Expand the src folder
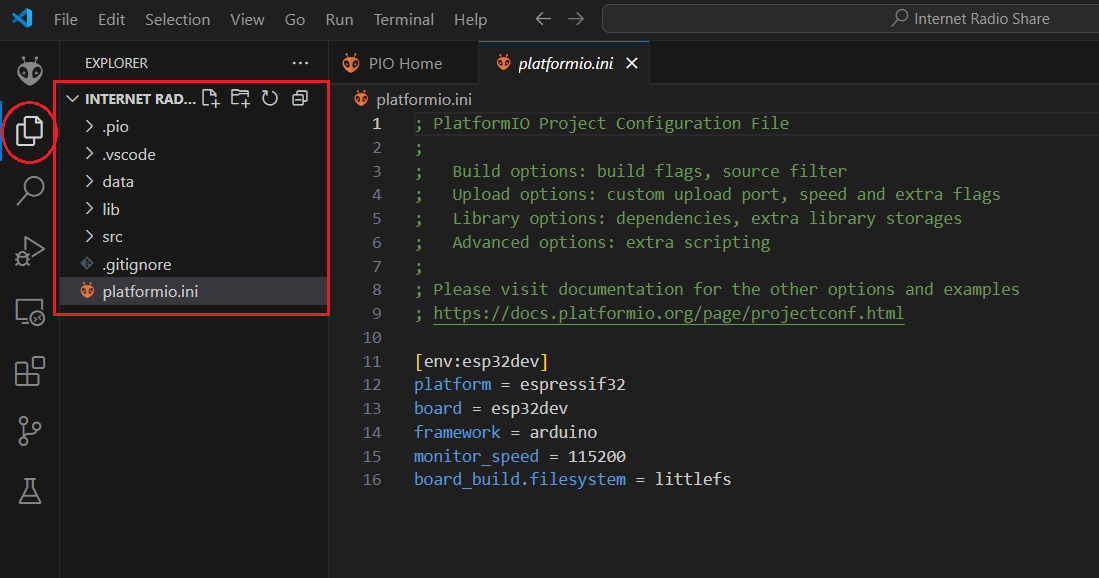The width and height of the screenshot is (1099, 578). coord(89,236)
